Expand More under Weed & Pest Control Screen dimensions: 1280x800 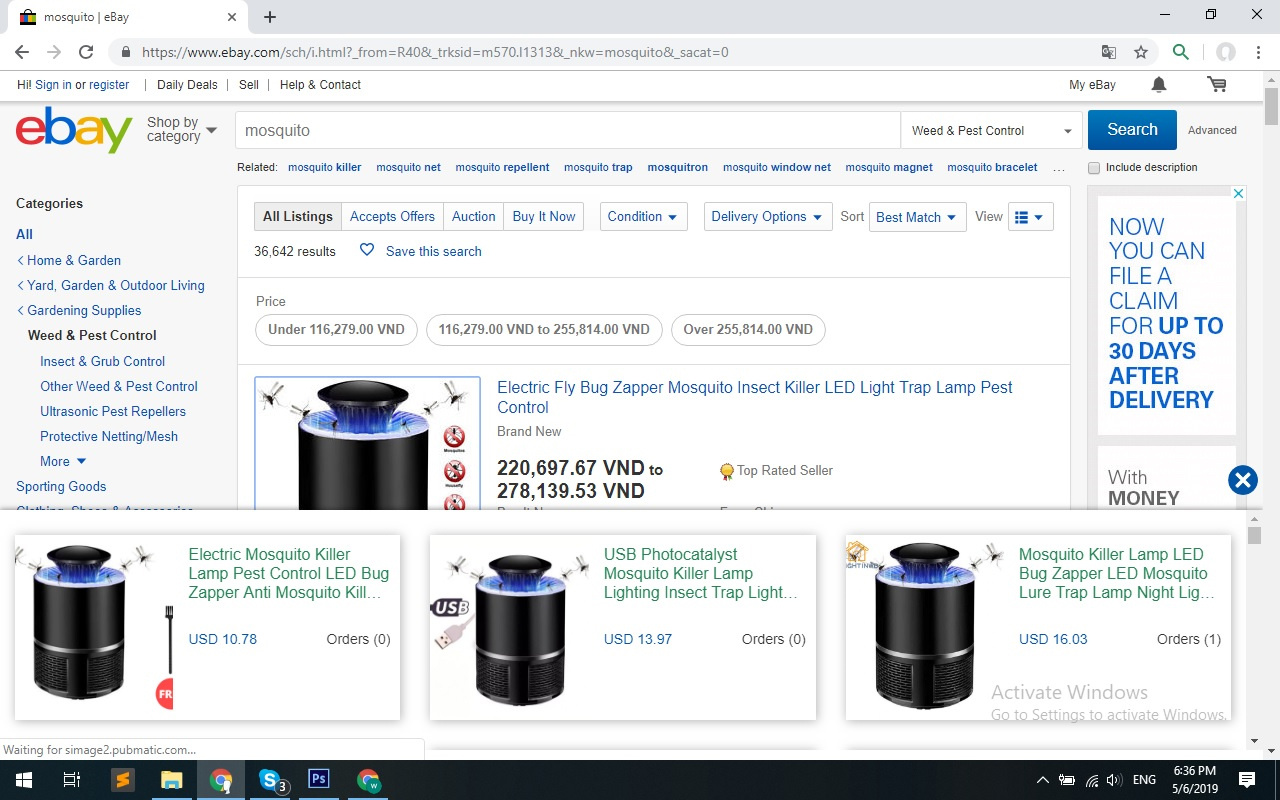[x=63, y=461]
